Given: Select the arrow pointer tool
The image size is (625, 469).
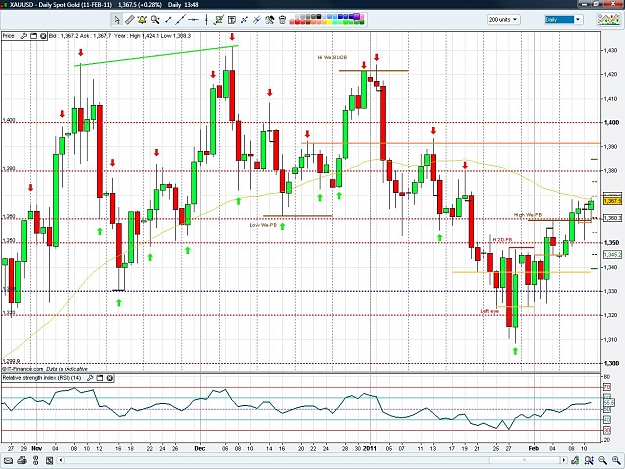Looking at the screenshot, I should [x=117, y=20].
